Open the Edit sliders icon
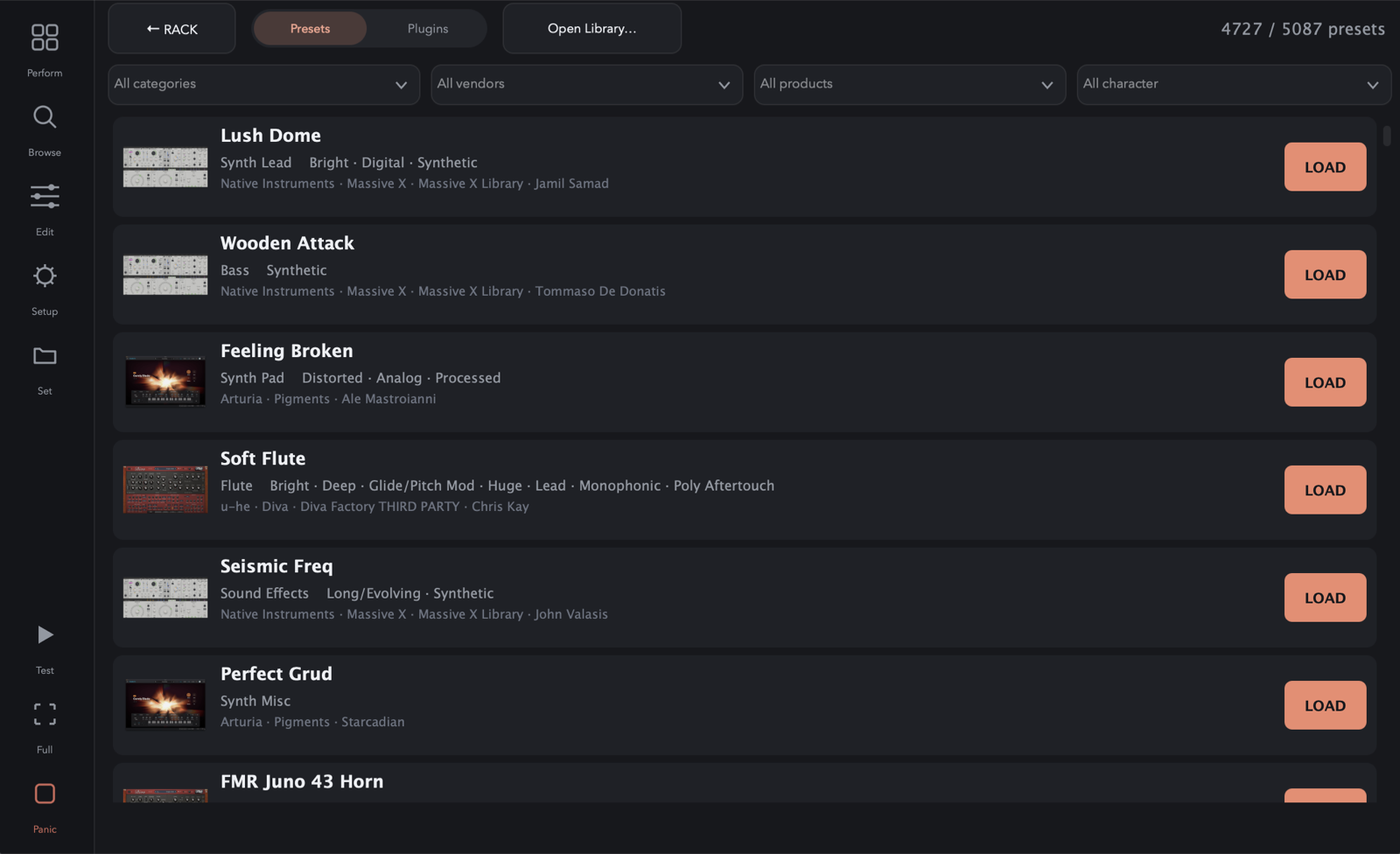The height and width of the screenshot is (854, 1400). pyautogui.click(x=45, y=196)
